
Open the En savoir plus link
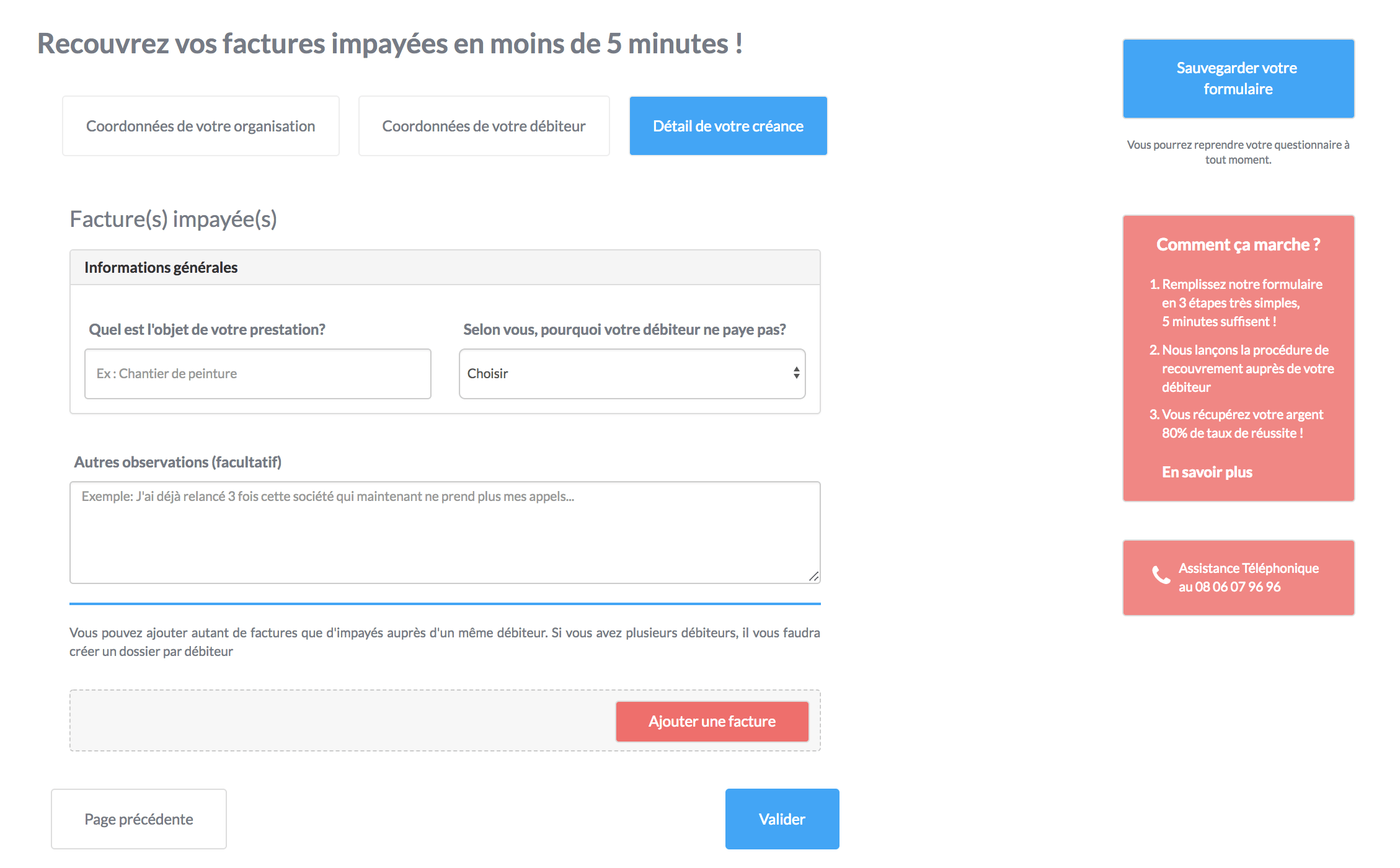[1207, 472]
